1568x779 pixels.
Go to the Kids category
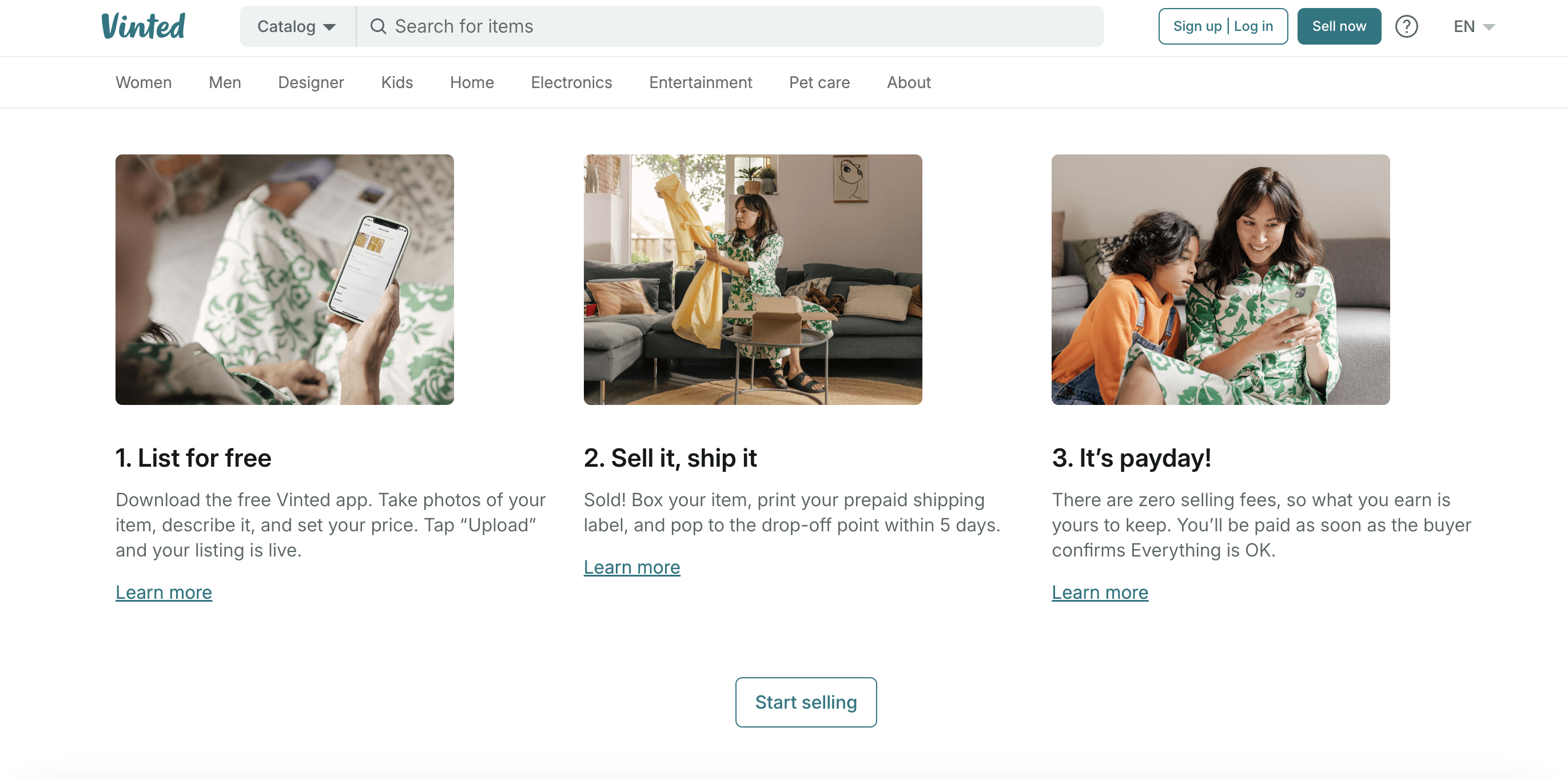coord(397,82)
